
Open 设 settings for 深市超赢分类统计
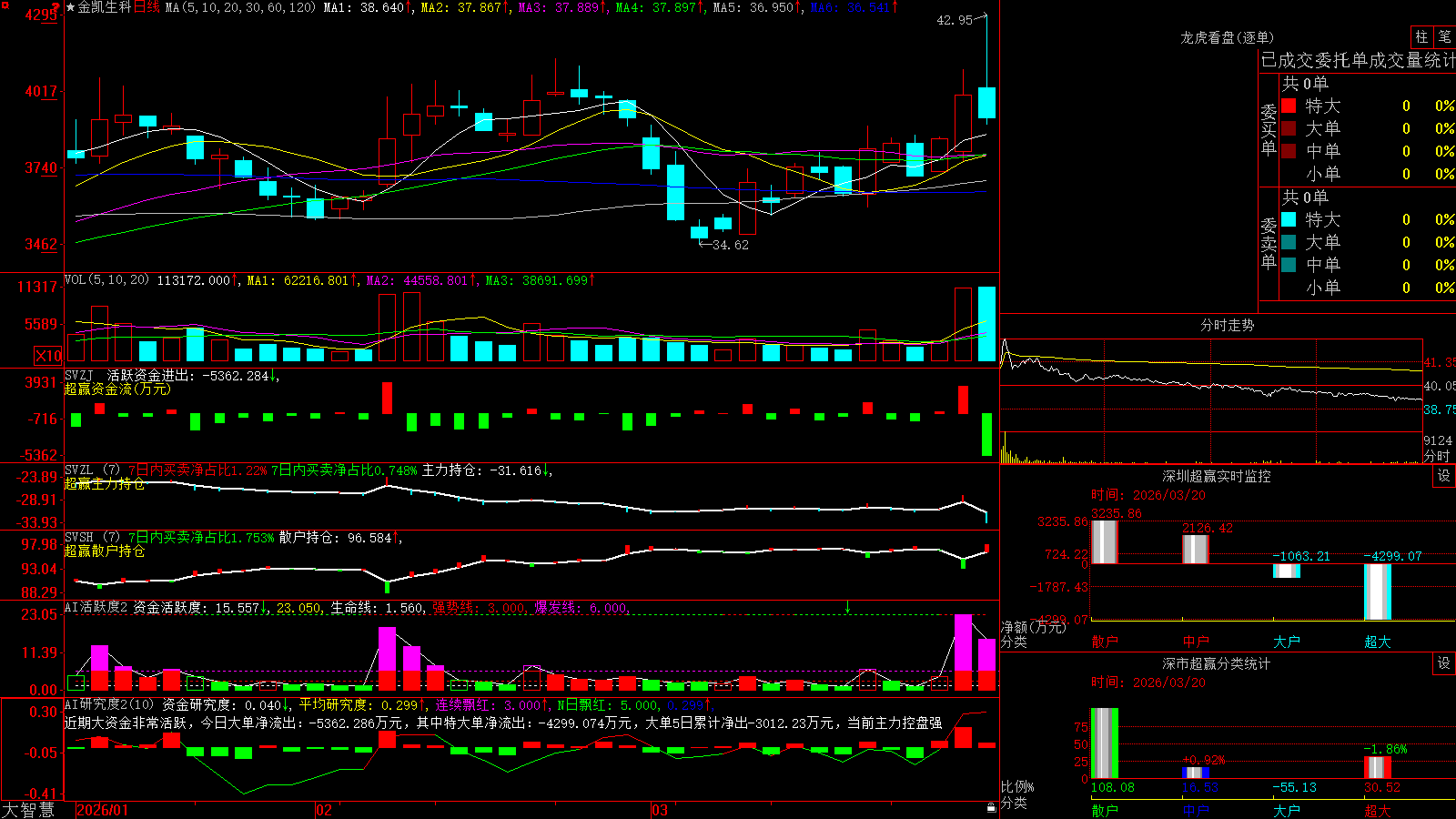(1444, 663)
